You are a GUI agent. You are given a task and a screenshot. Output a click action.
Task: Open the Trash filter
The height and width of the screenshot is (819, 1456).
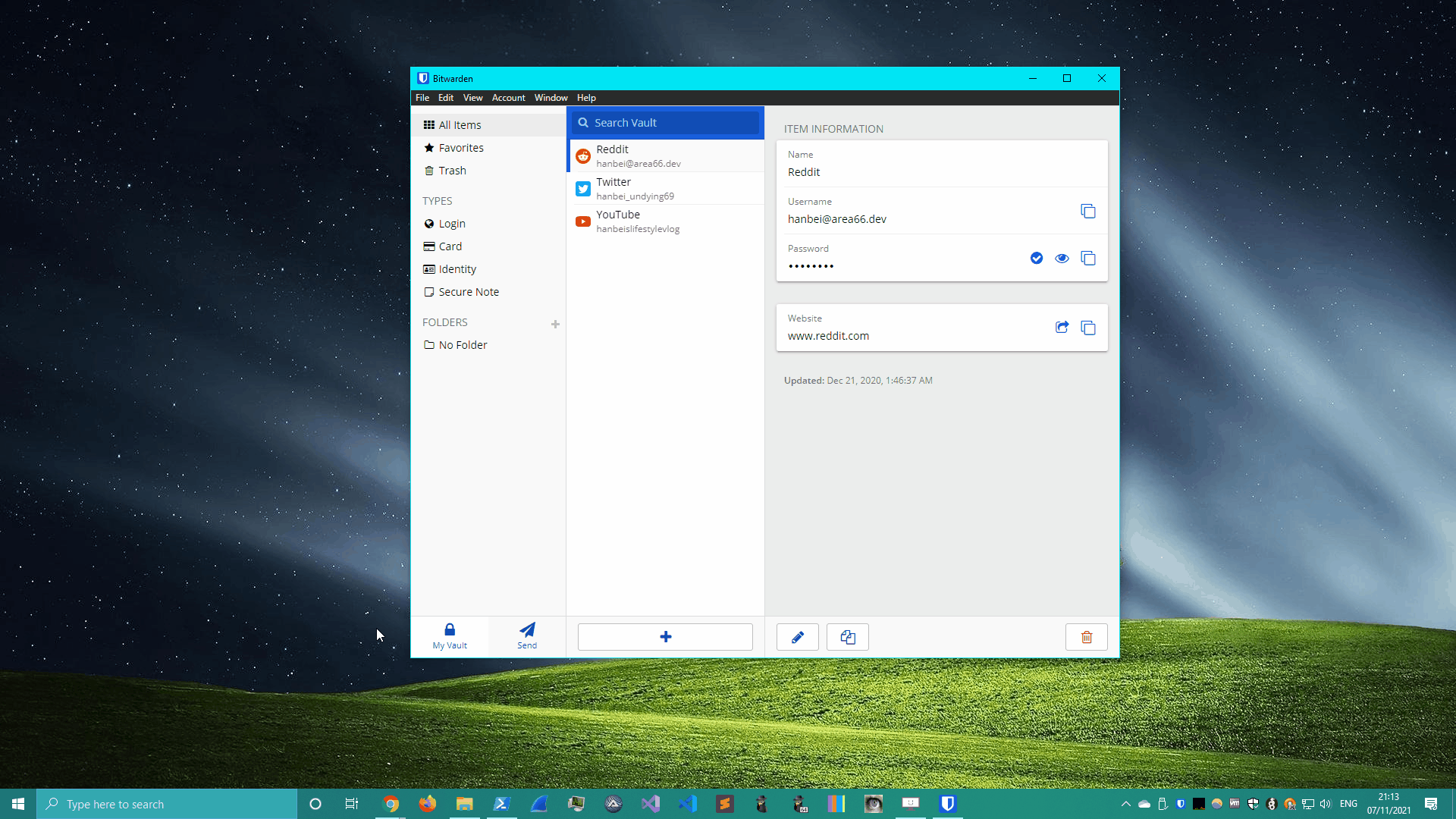point(488,171)
